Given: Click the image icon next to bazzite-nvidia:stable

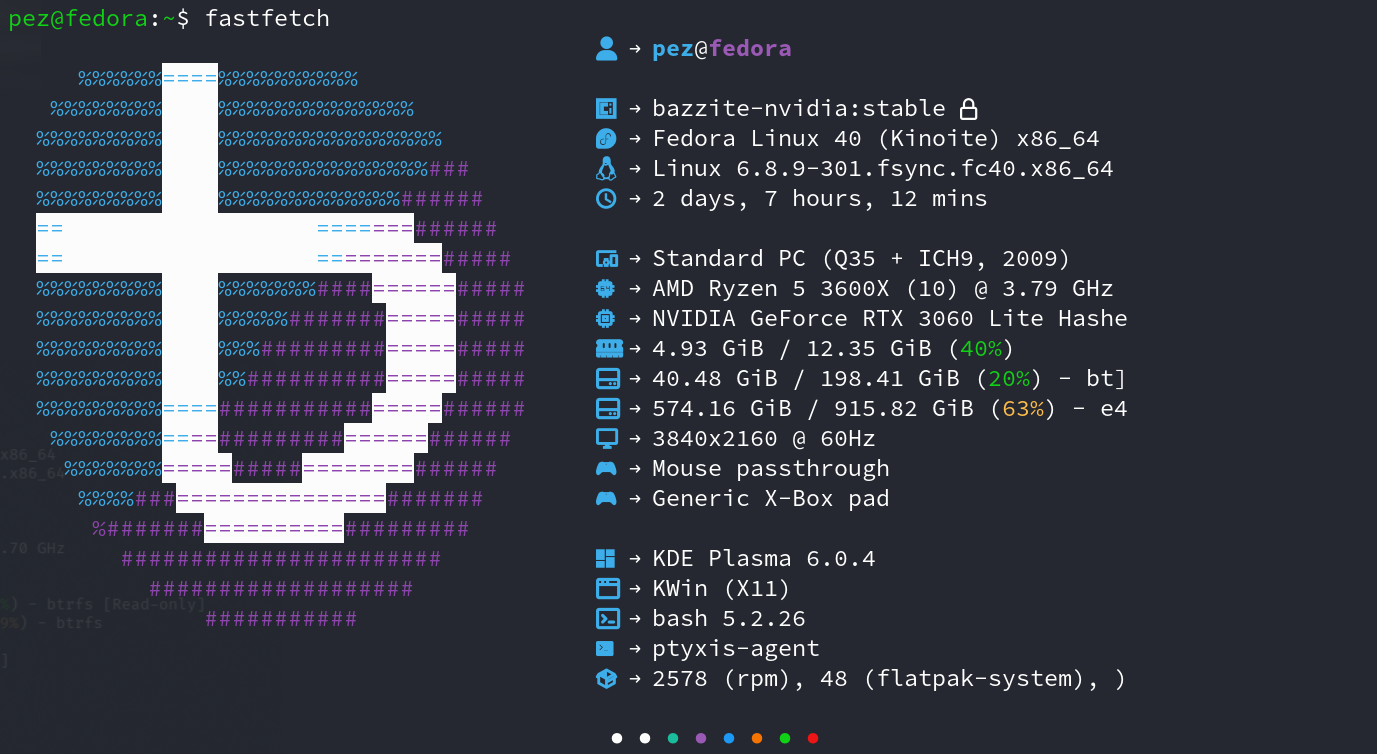Looking at the screenshot, I should click(x=606, y=108).
